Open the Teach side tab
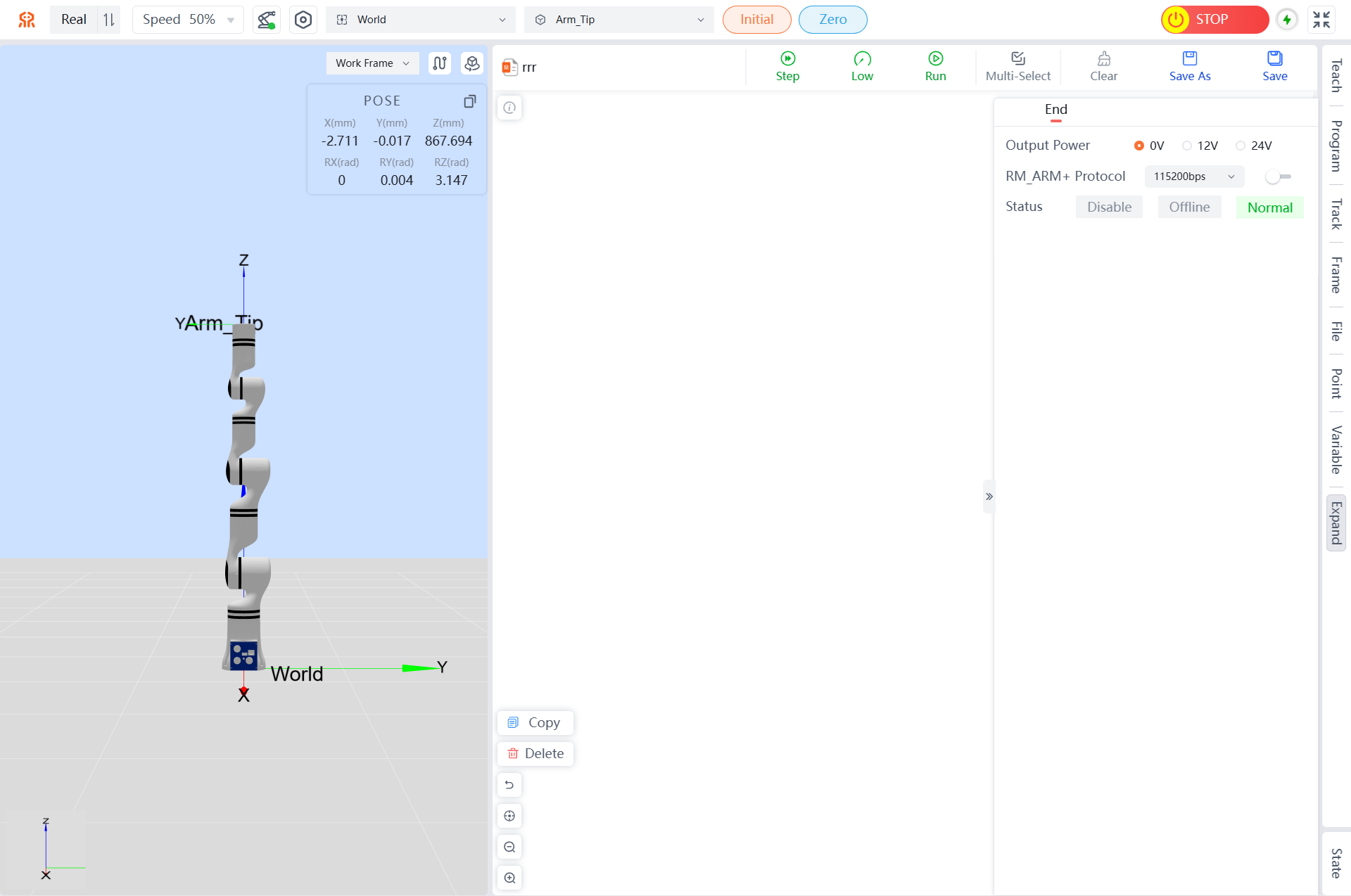This screenshot has height=896, width=1351. click(x=1336, y=76)
